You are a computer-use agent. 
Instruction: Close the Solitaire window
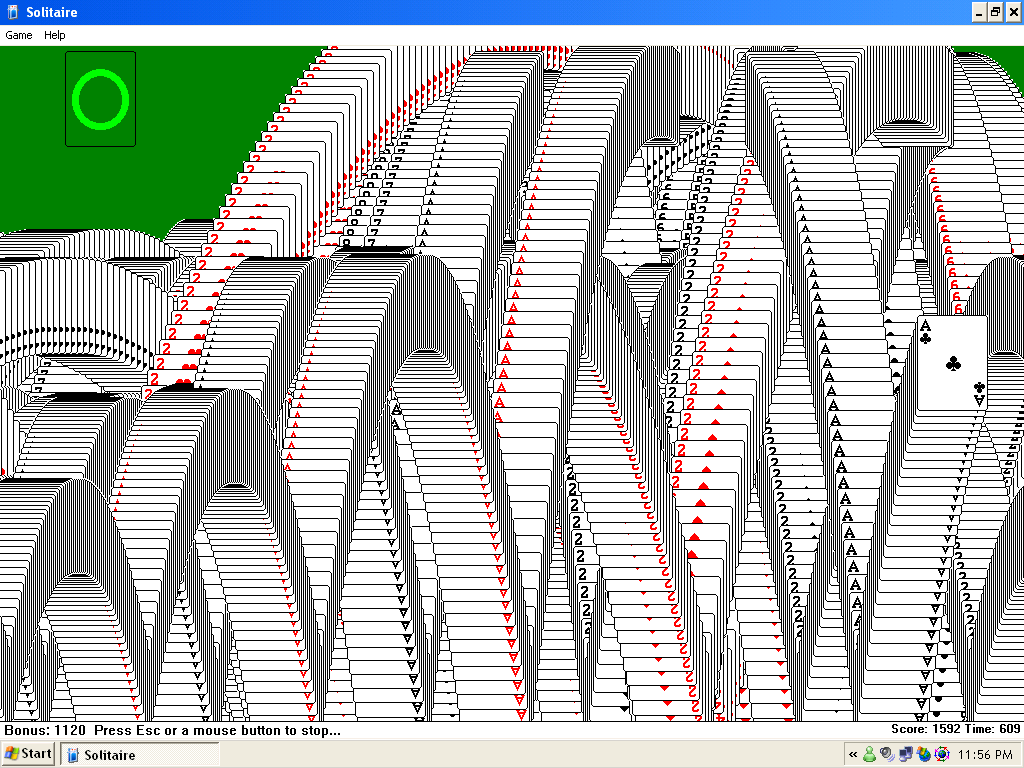1014,12
